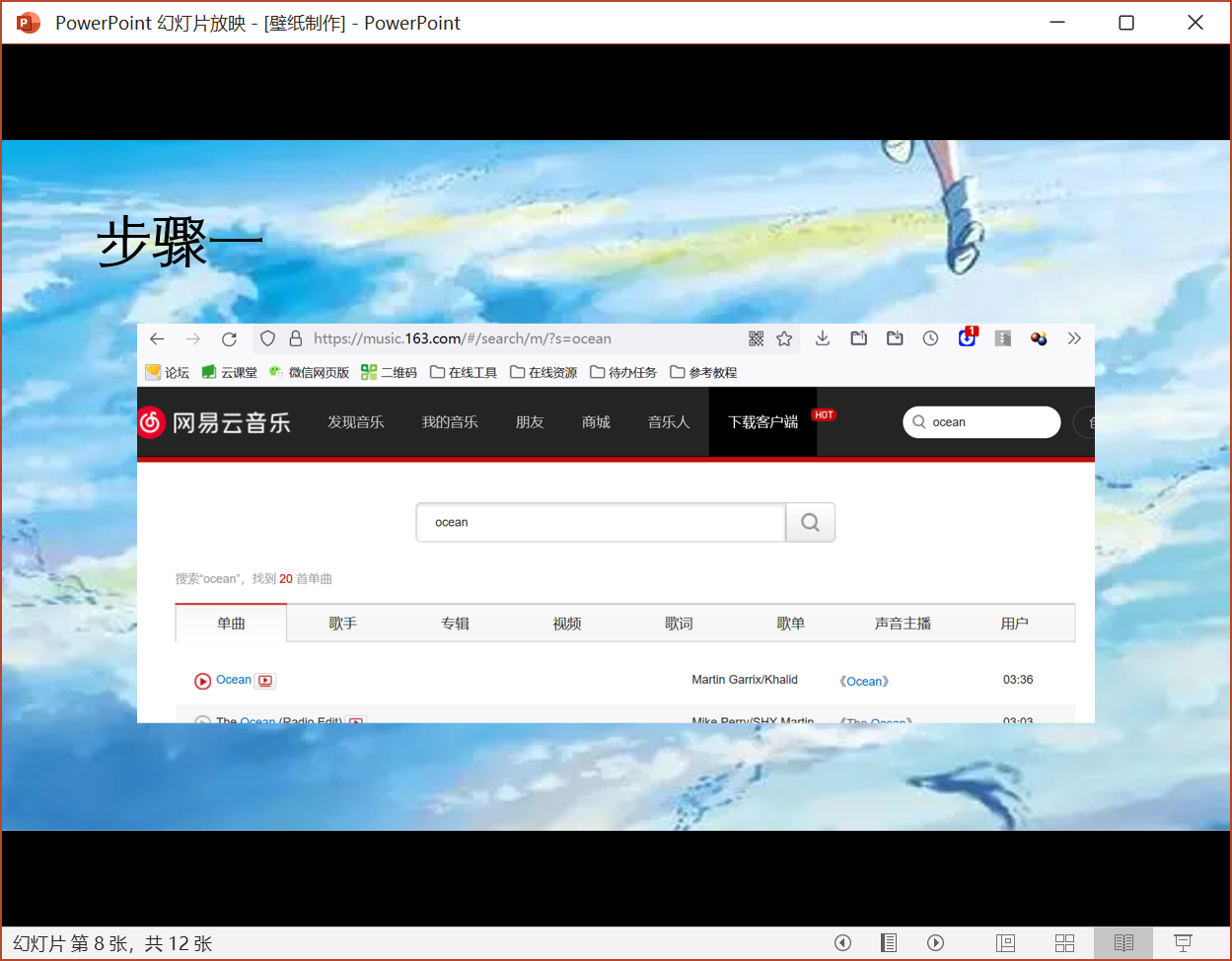Click the folder icon with up arrow
Viewport: 1232px width, 961px height.
(859, 338)
